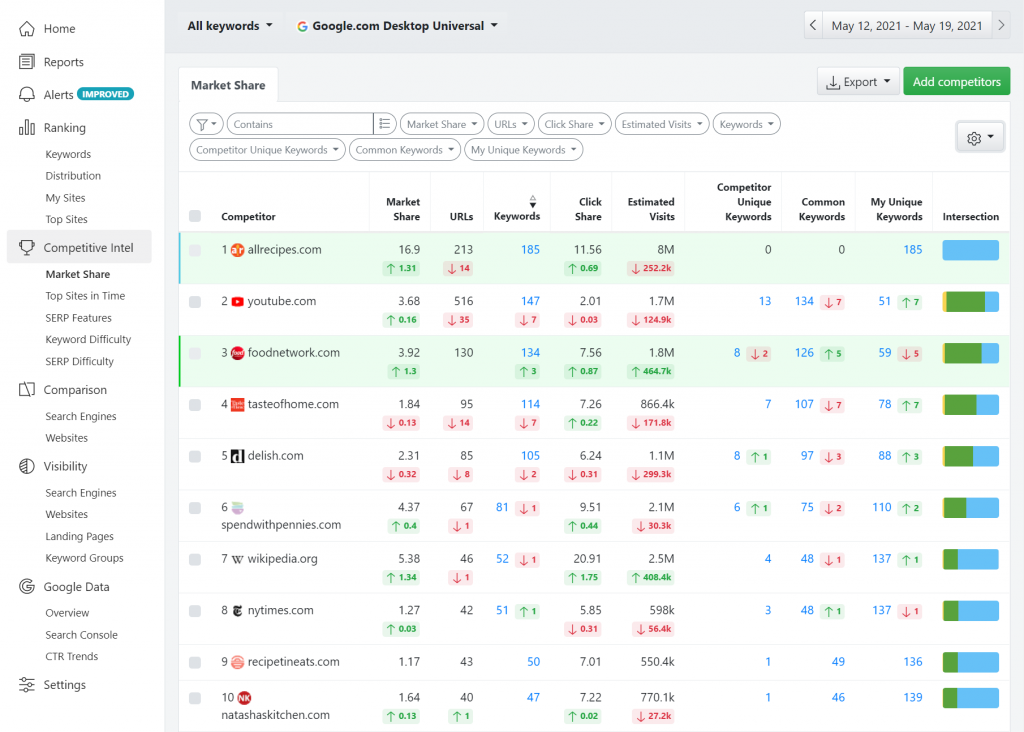Open the URLs filter dropdown

coord(511,124)
